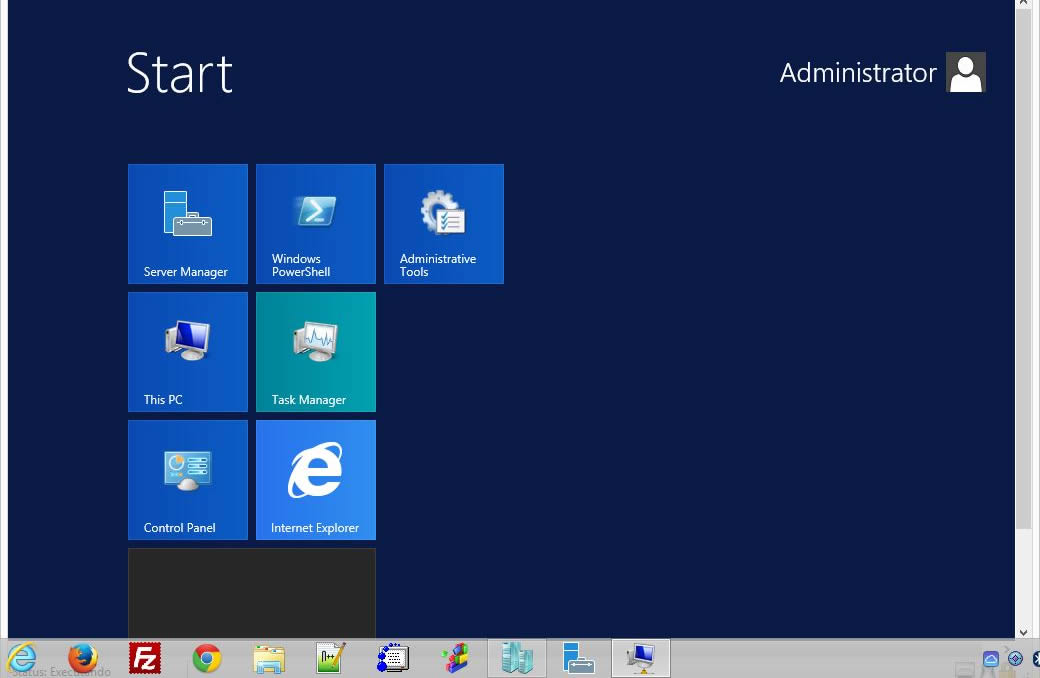
Task: Launch Firefox from the taskbar
Action: 82,657
